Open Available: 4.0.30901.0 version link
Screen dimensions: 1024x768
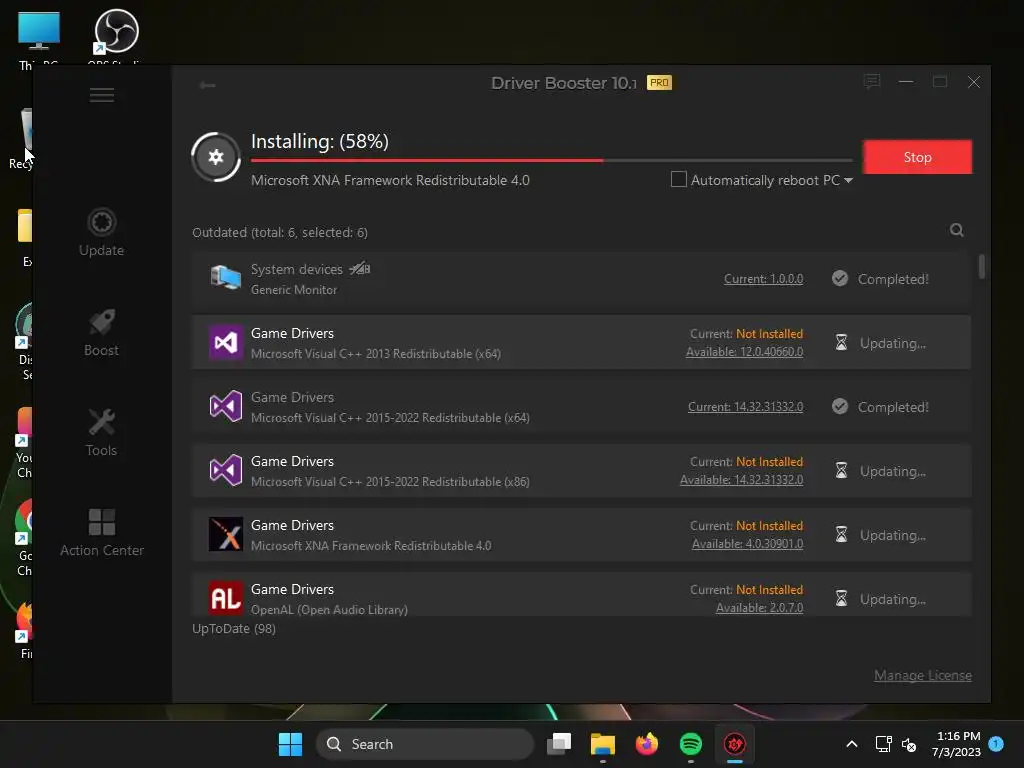[x=747, y=543]
